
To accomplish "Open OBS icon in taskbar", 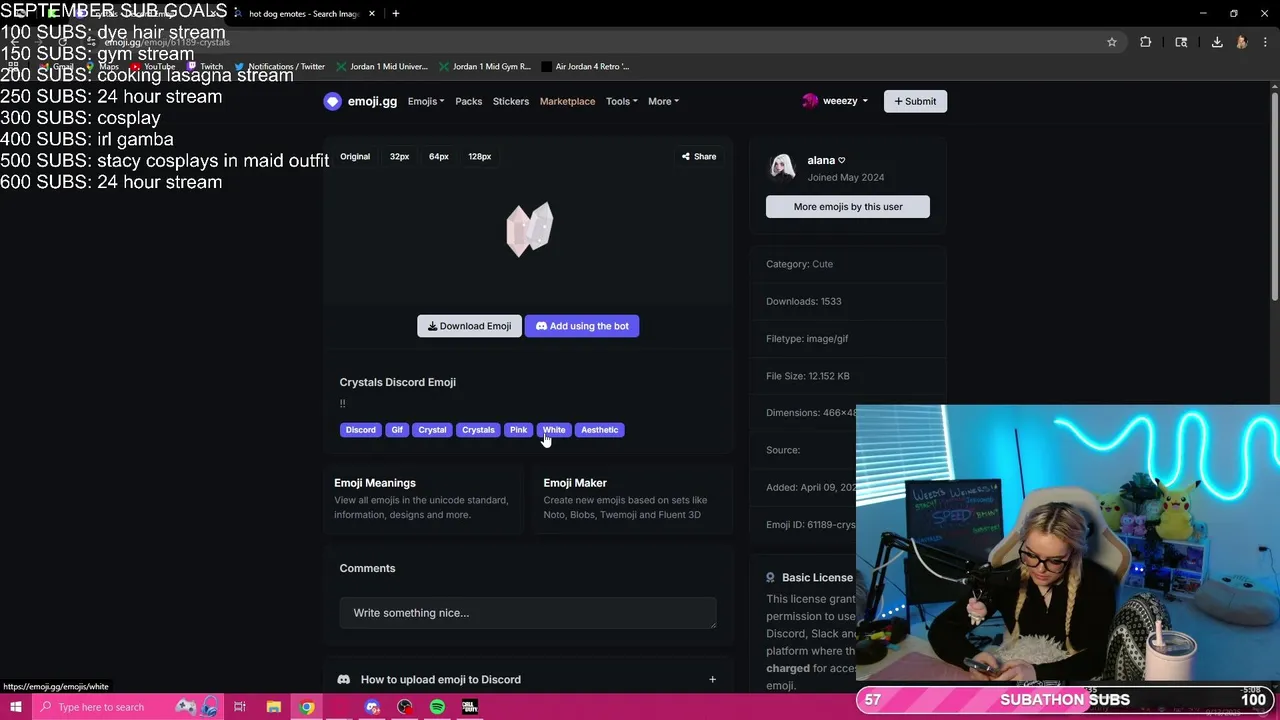I will [x=405, y=707].
